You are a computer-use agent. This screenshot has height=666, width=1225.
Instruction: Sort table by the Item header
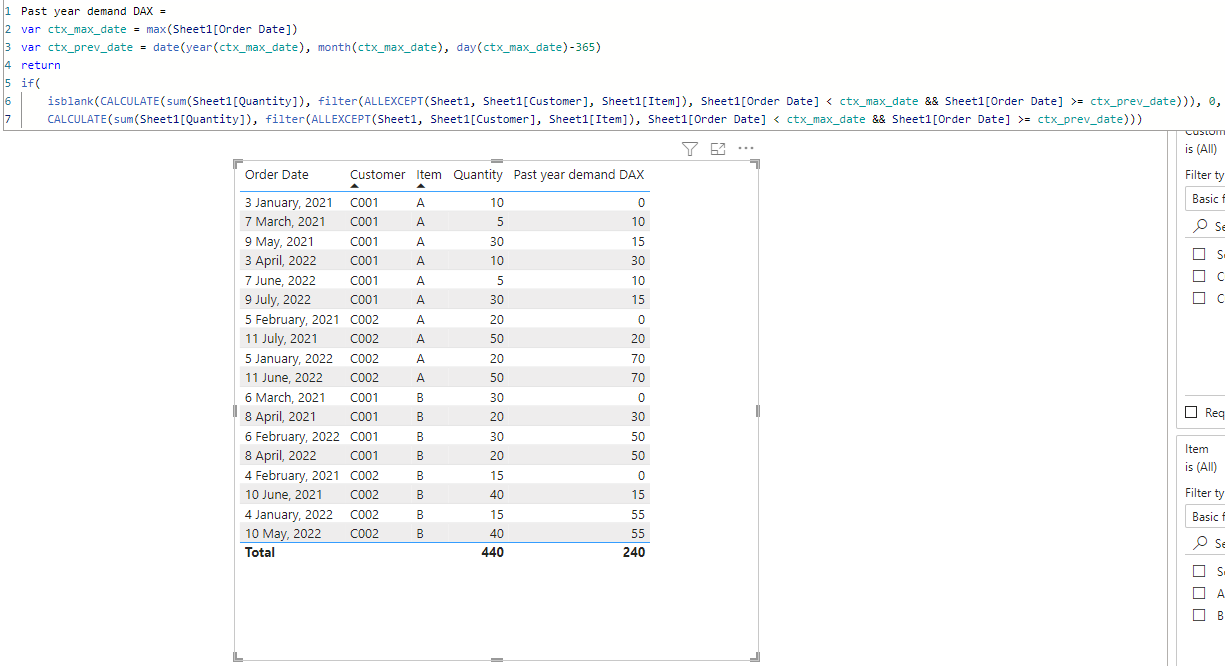429,174
